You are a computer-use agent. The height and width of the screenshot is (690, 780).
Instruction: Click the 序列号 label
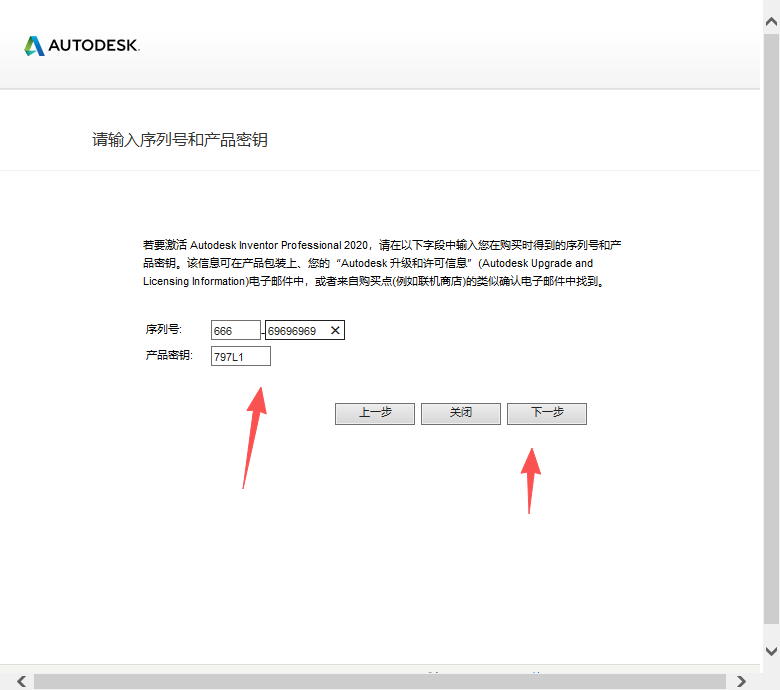click(x=164, y=329)
